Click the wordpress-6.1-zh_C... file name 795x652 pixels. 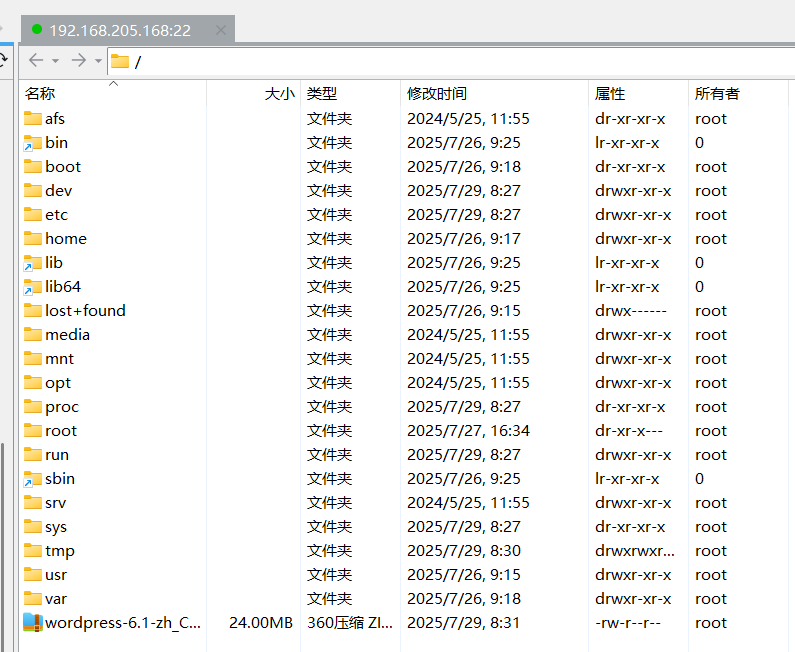click(x=123, y=623)
